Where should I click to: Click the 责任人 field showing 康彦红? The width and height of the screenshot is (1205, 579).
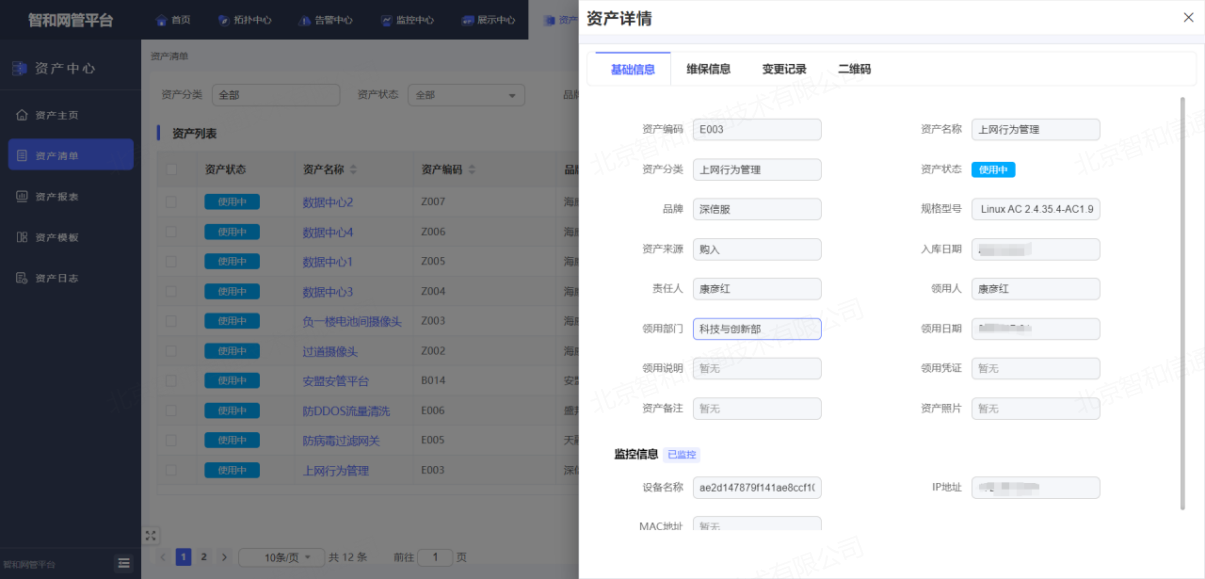click(x=757, y=289)
